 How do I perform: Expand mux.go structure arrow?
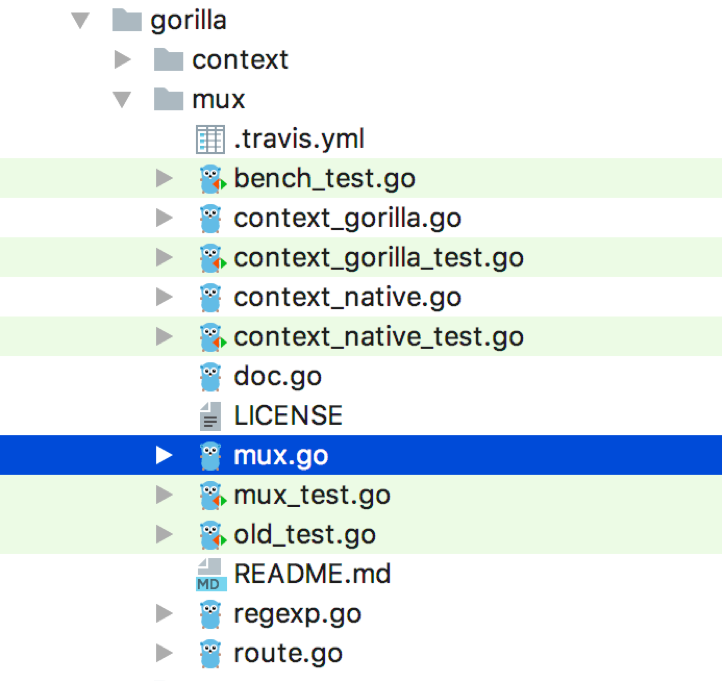[x=164, y=455]
